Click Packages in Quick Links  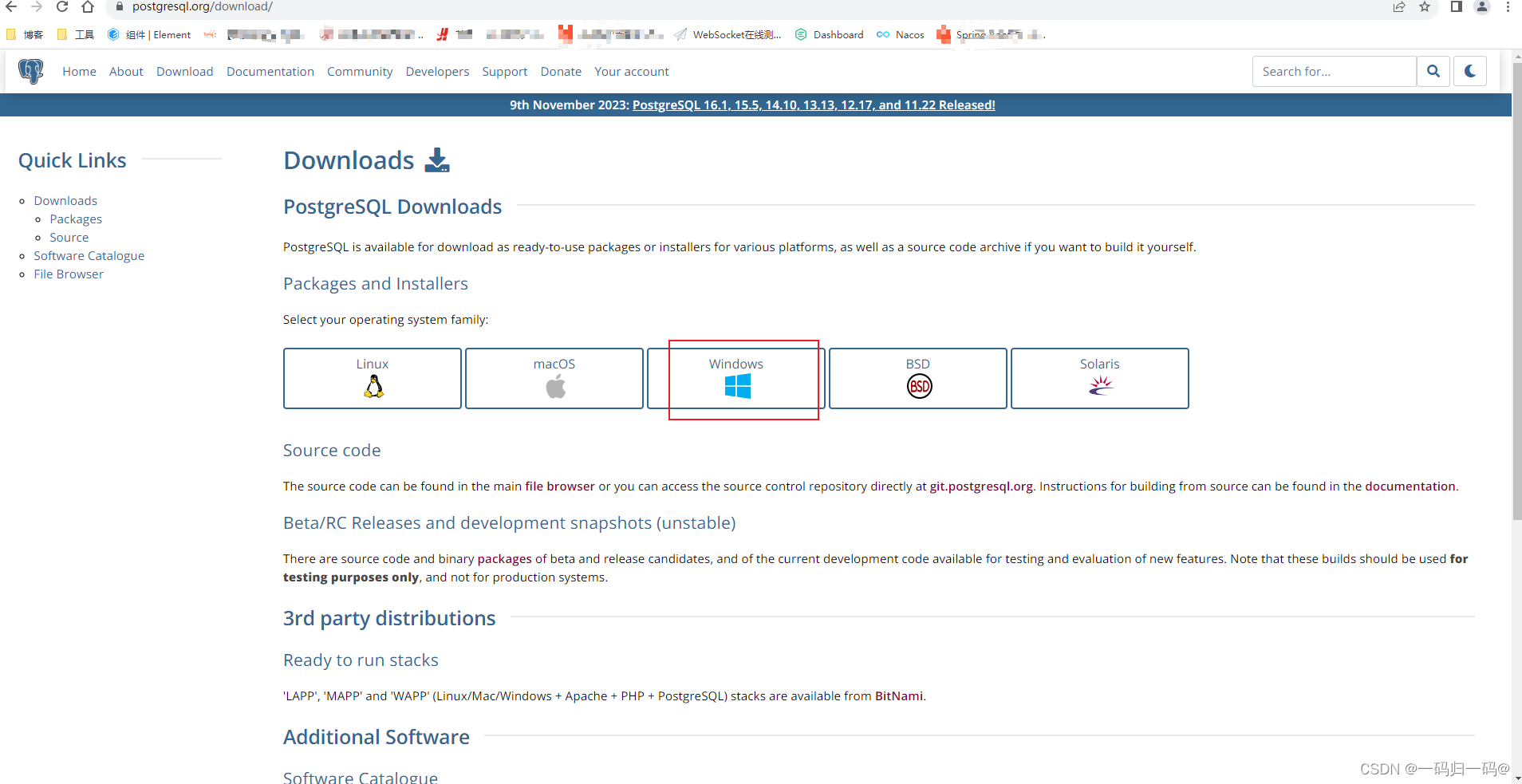click(76, 219)
